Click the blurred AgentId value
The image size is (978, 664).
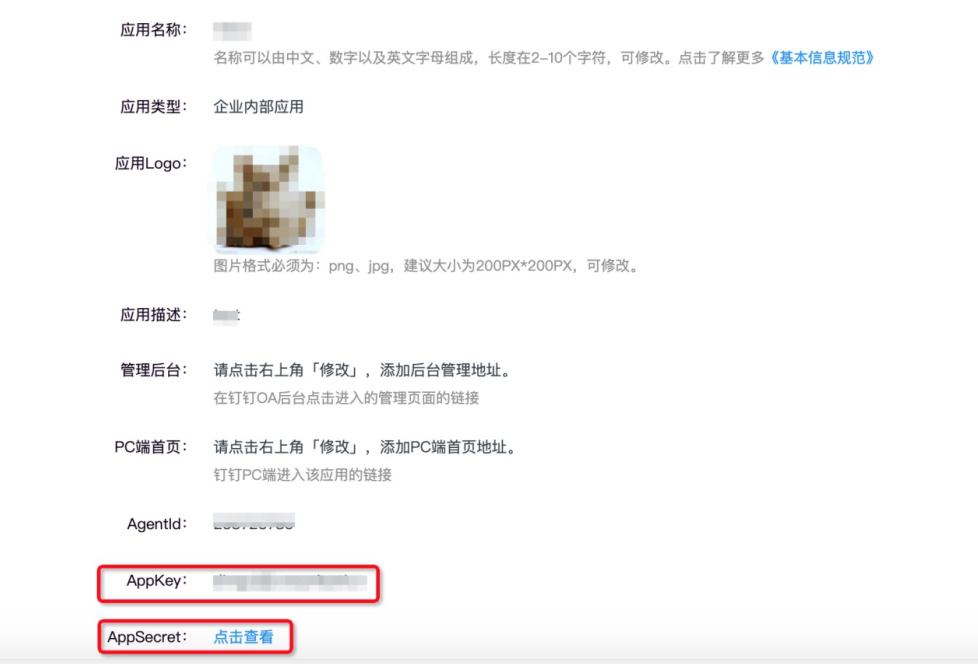pos(254,523)
